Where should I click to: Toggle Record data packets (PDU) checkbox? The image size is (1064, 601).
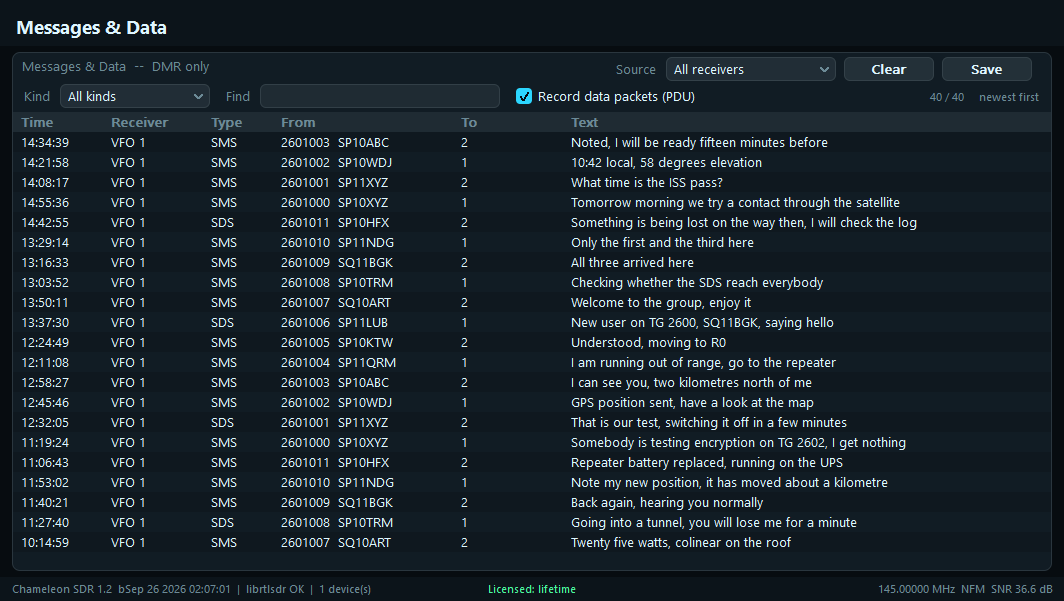point(524,96)
